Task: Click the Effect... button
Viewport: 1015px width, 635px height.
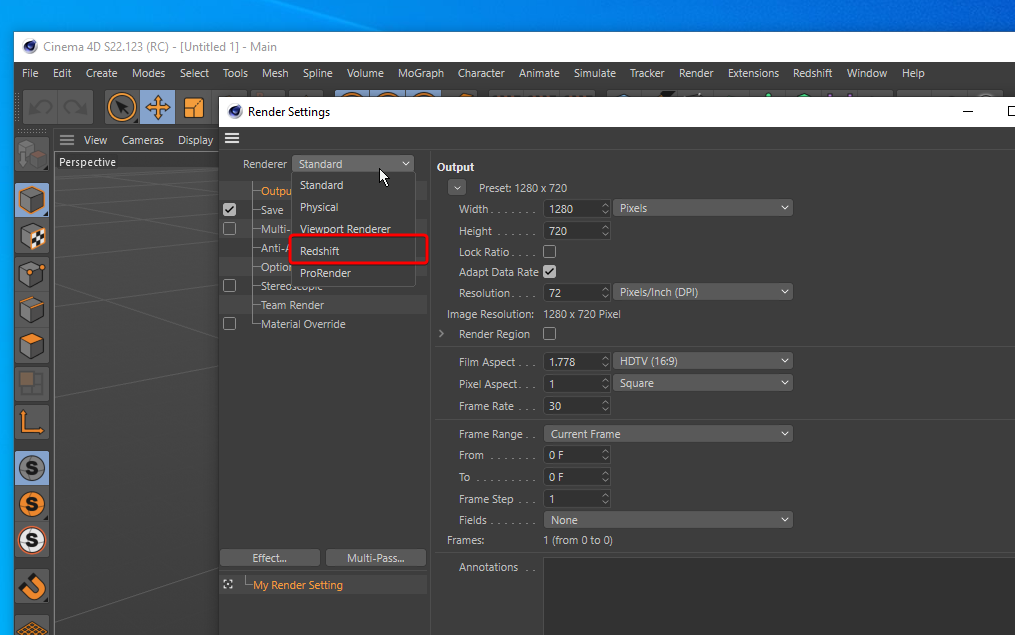Action: coord(270,558)
